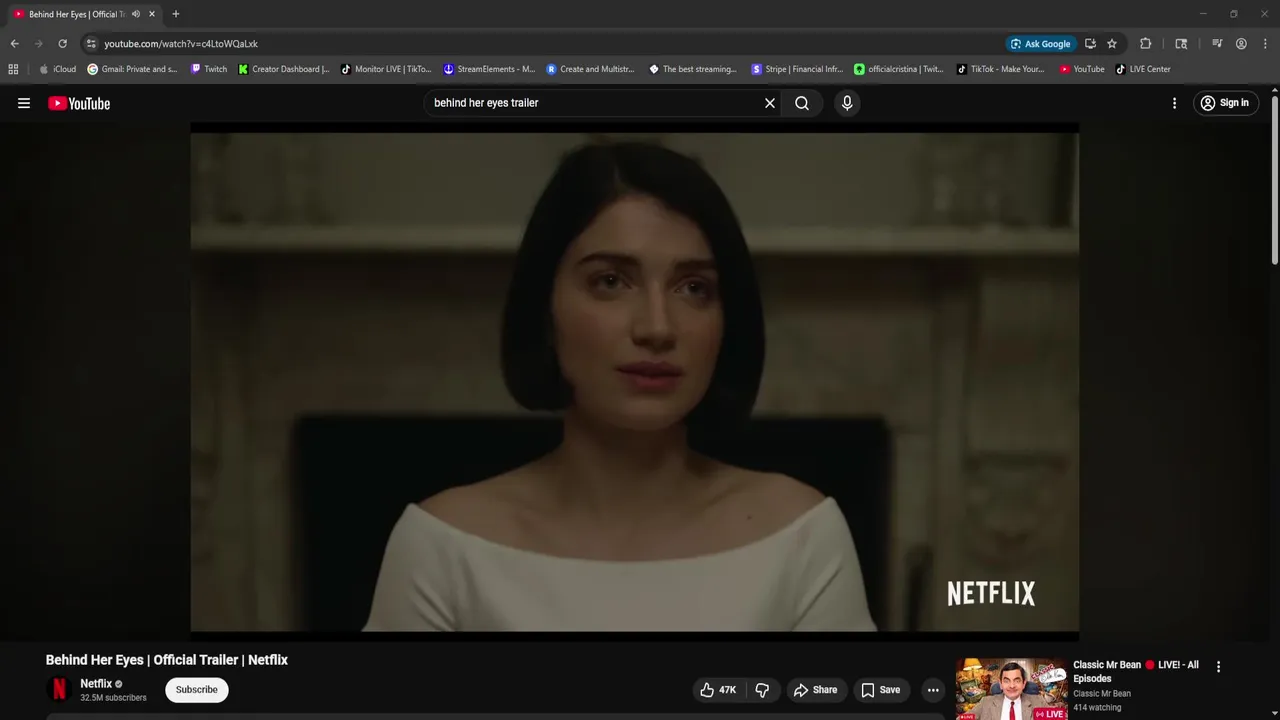Screen dimensions: 1280x720
Task: Open iCloud bookmark
Action: pos(57,69)
